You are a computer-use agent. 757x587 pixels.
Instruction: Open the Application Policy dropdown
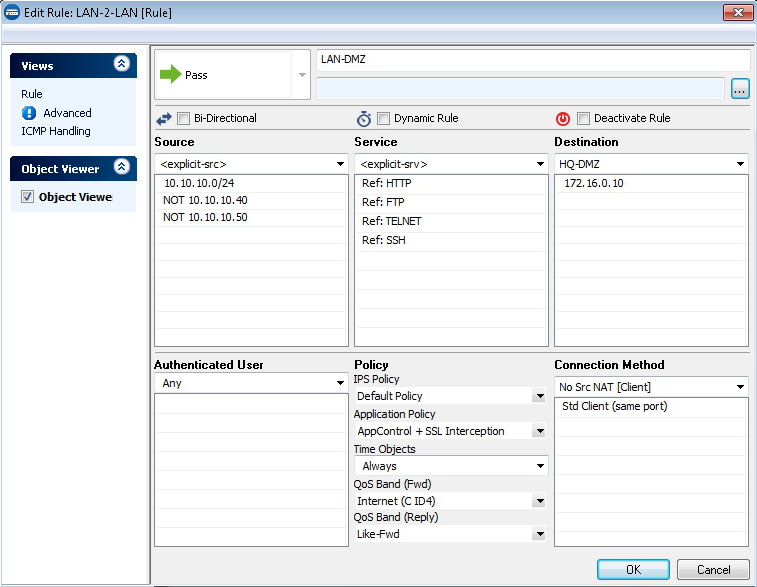point(540,431)
